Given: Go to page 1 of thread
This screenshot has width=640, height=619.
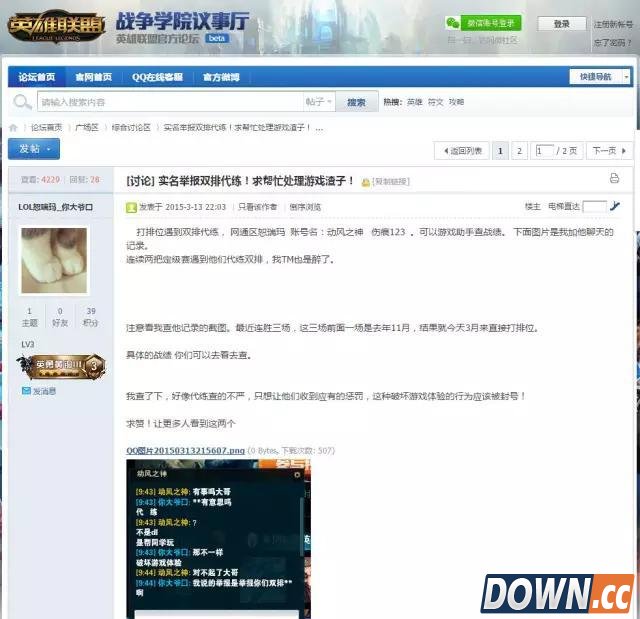Looking at the screenshot, I should pyautogui.click(x=500, y=151).
